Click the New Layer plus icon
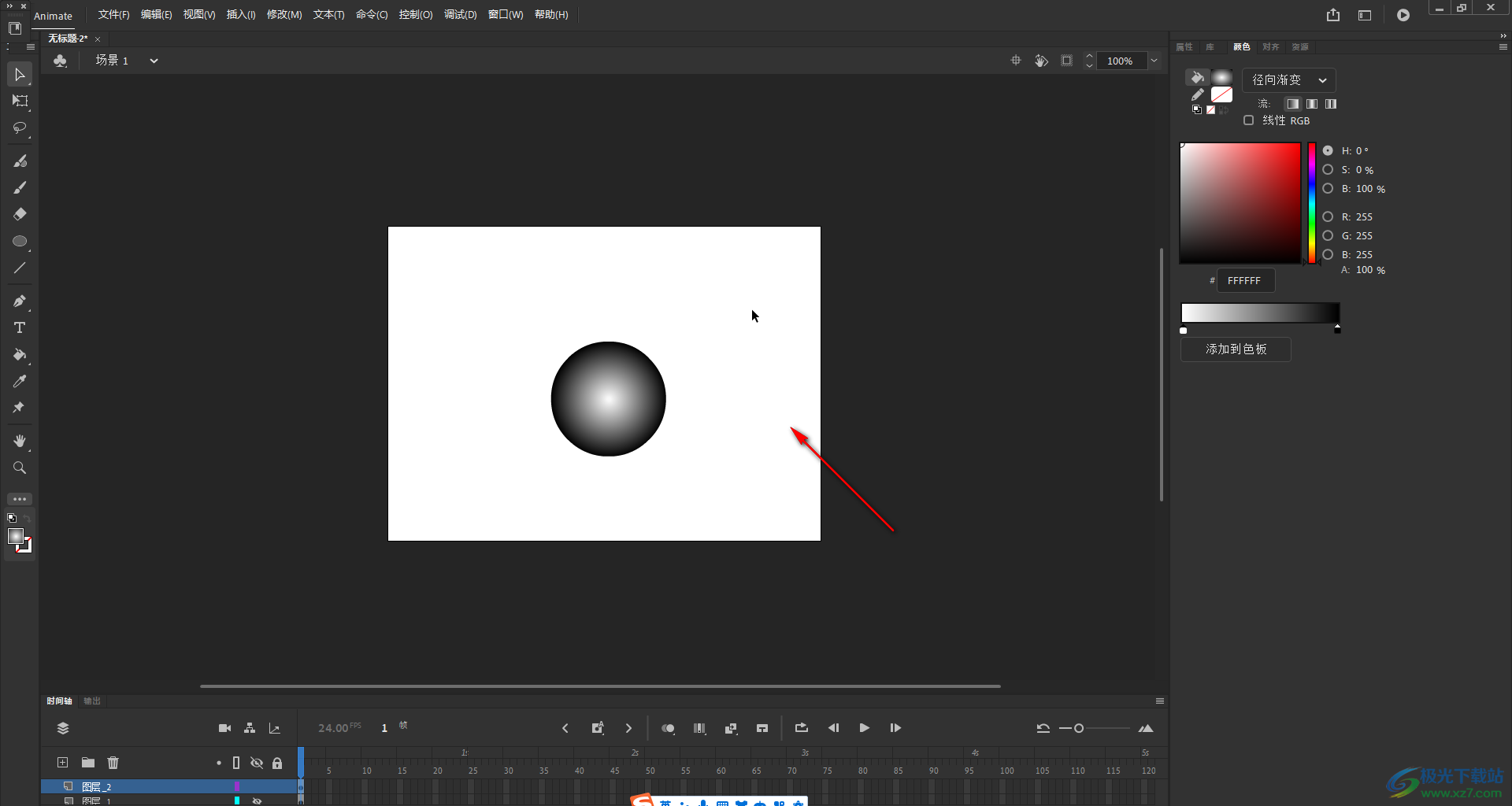Image resolution: width=1512 pixels, height=806 pixels. pos(63,763)
